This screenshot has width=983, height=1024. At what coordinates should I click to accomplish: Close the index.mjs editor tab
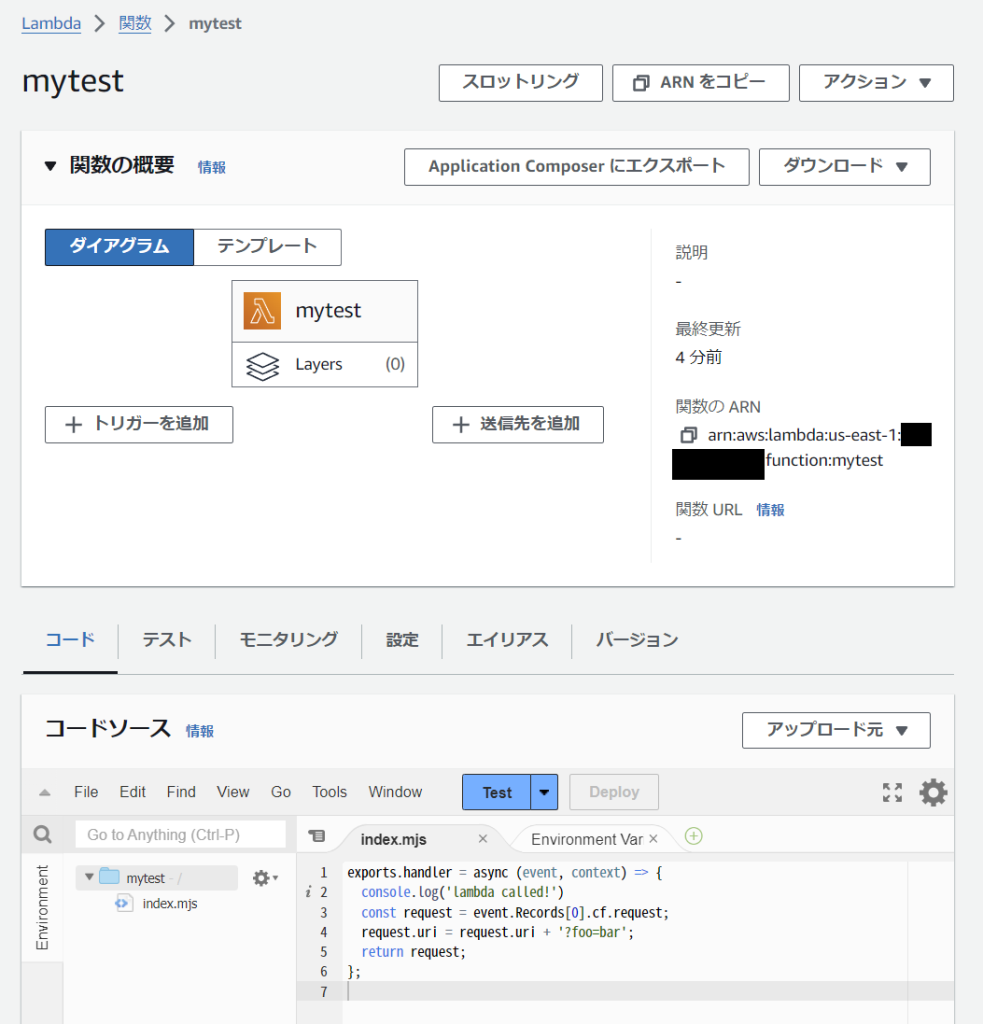(483, 839)
